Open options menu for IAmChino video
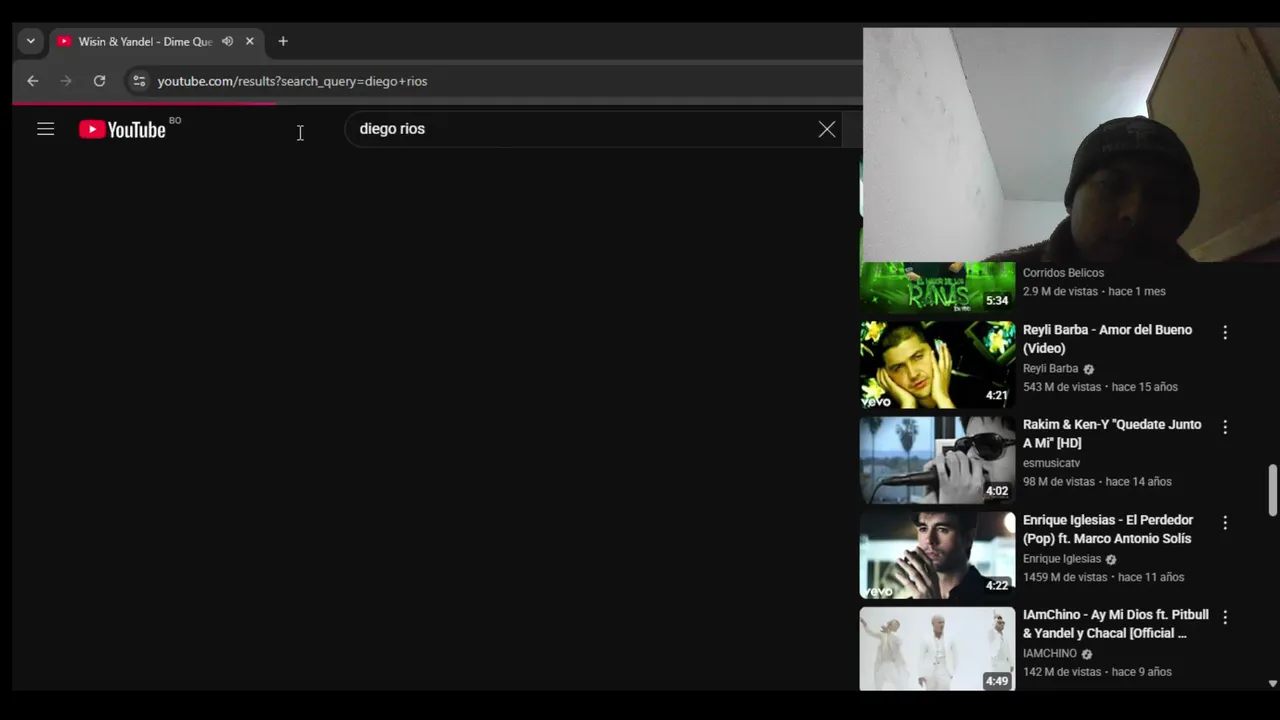 point(1225,618)
